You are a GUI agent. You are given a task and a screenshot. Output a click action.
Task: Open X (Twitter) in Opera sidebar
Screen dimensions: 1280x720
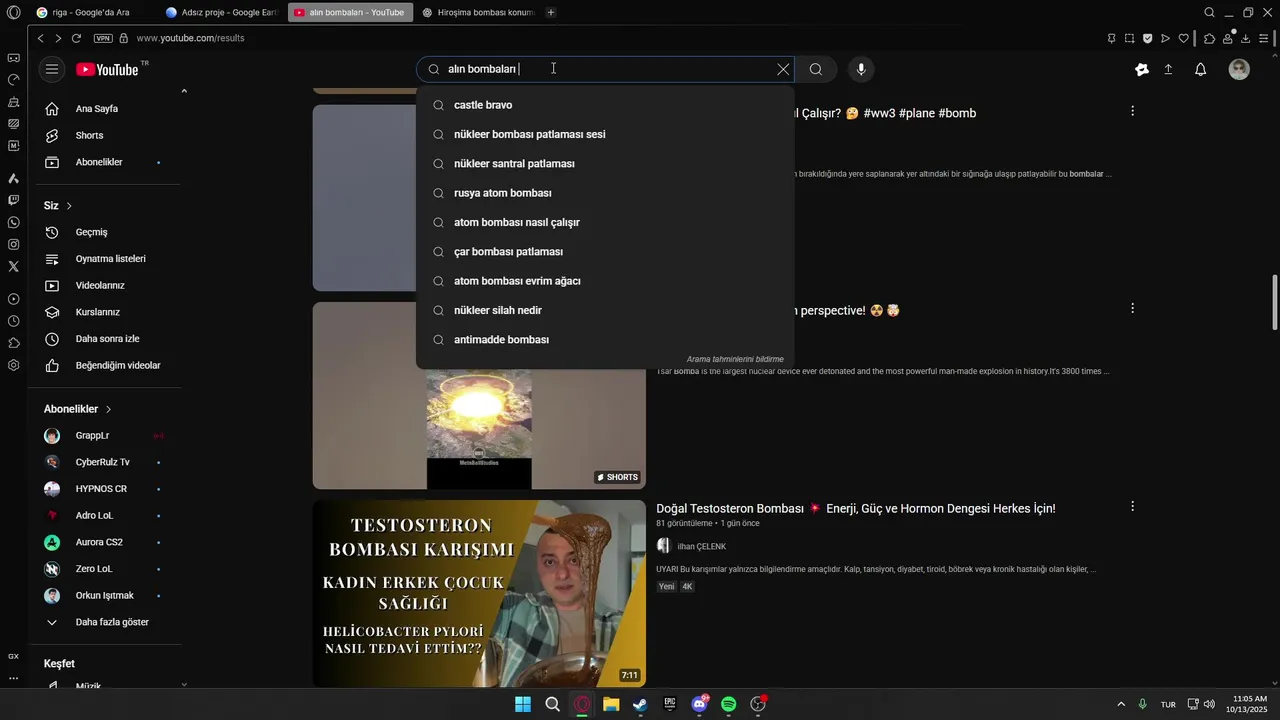pyautogui.click(x=13, y=266)
